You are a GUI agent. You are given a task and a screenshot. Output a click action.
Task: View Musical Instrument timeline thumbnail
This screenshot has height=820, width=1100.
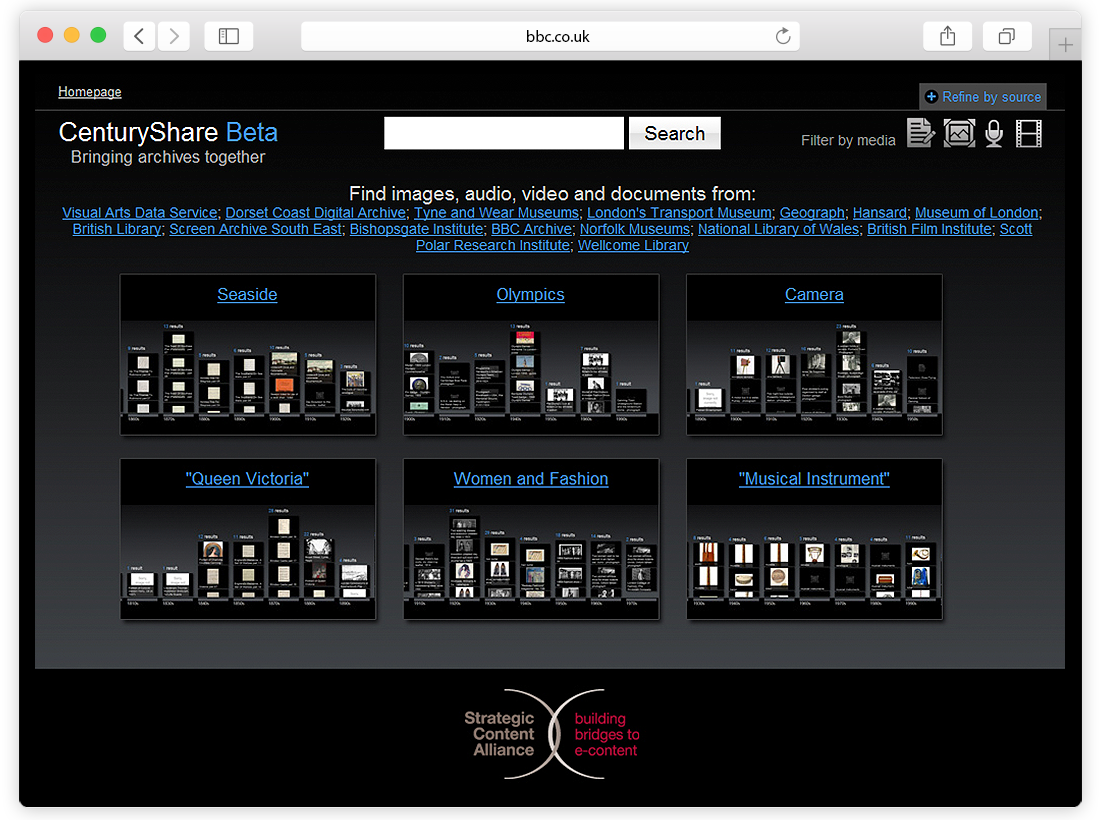[814, 563]
